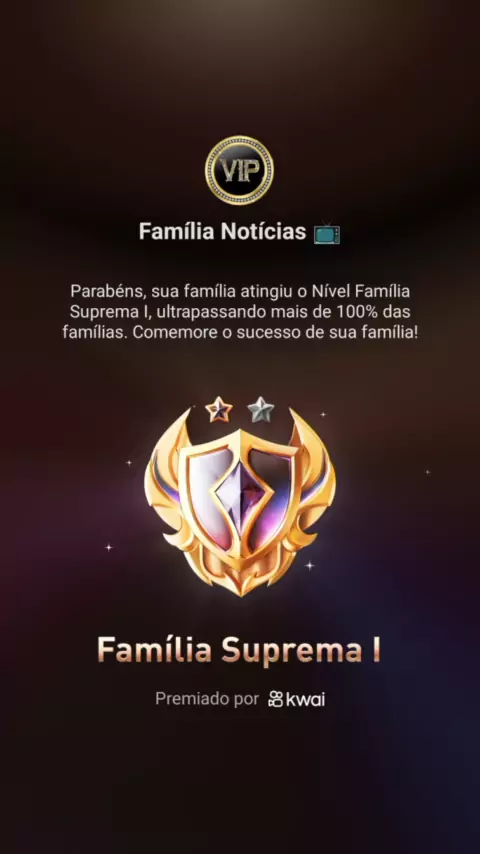
Task: Tap the Comemore o sucesso sentence
Action: point(275,333)
